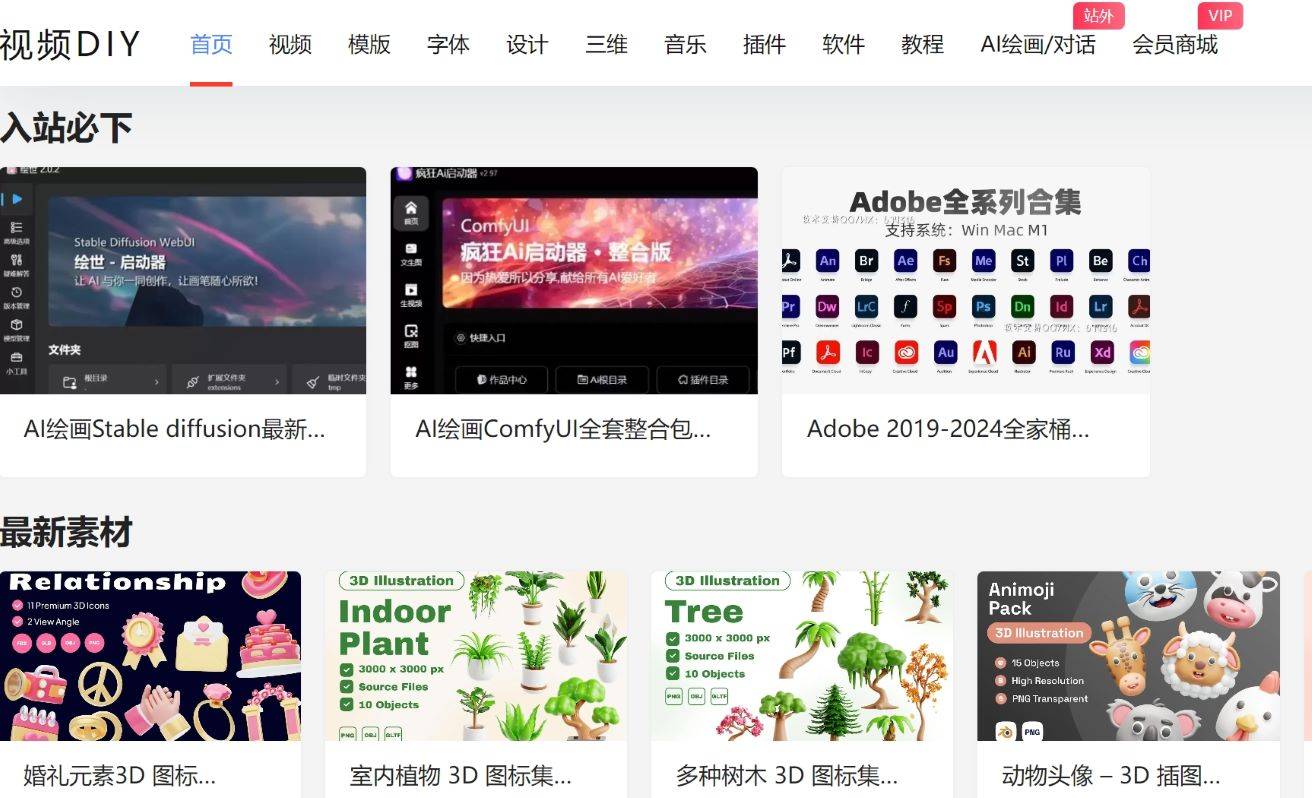Open the 首页 navigation tab
The height and width of the screenshot is (798, 1312).
(x=211, y=44)
